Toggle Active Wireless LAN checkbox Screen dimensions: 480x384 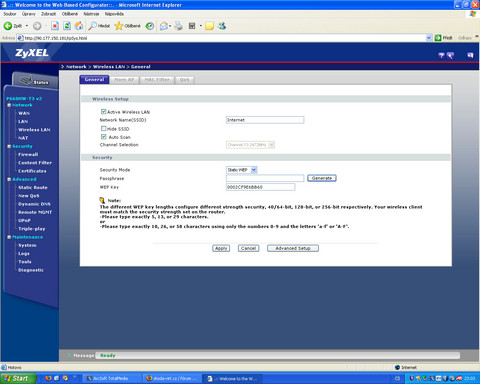pyautogui.click(x=104, y=112)
